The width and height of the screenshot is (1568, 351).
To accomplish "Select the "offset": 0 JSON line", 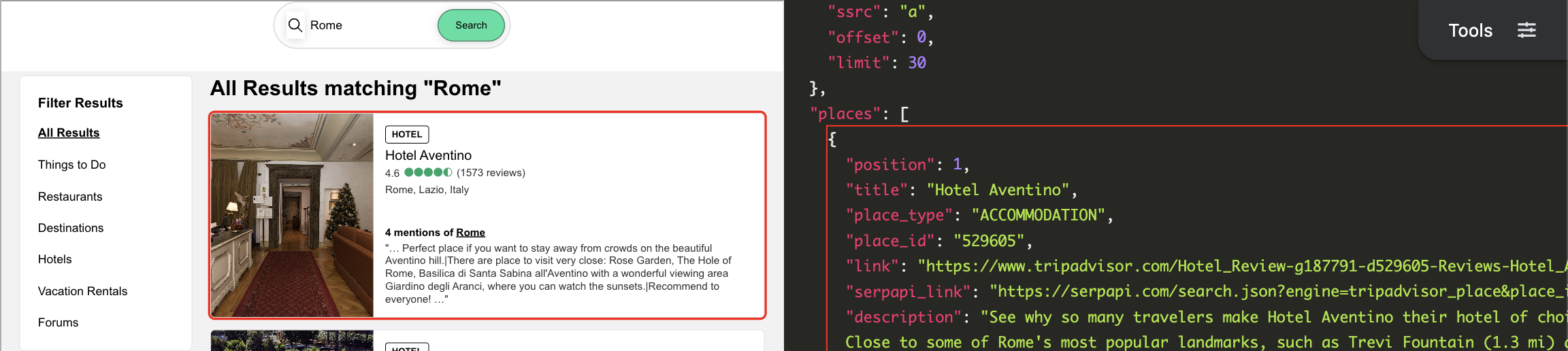I will (x=880, y=37).
